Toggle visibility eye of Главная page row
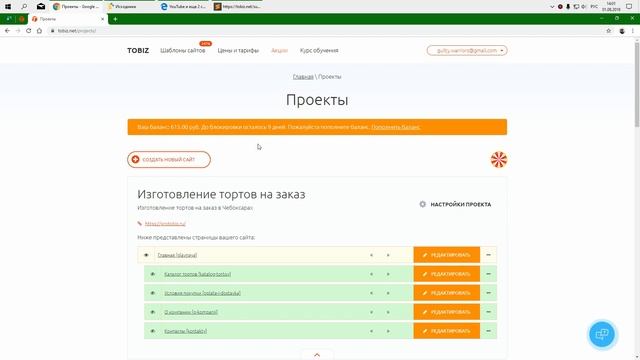 pos(146,255)
